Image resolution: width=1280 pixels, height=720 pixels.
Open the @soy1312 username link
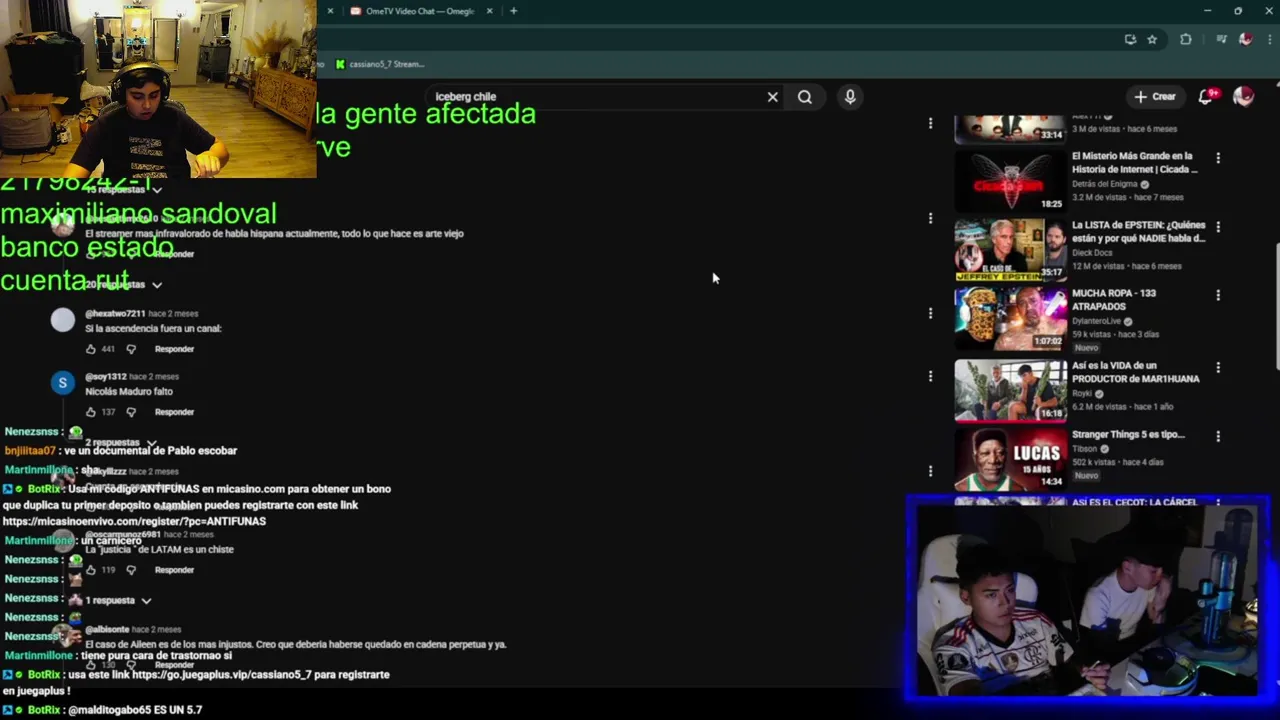click(x=105, y=377)
